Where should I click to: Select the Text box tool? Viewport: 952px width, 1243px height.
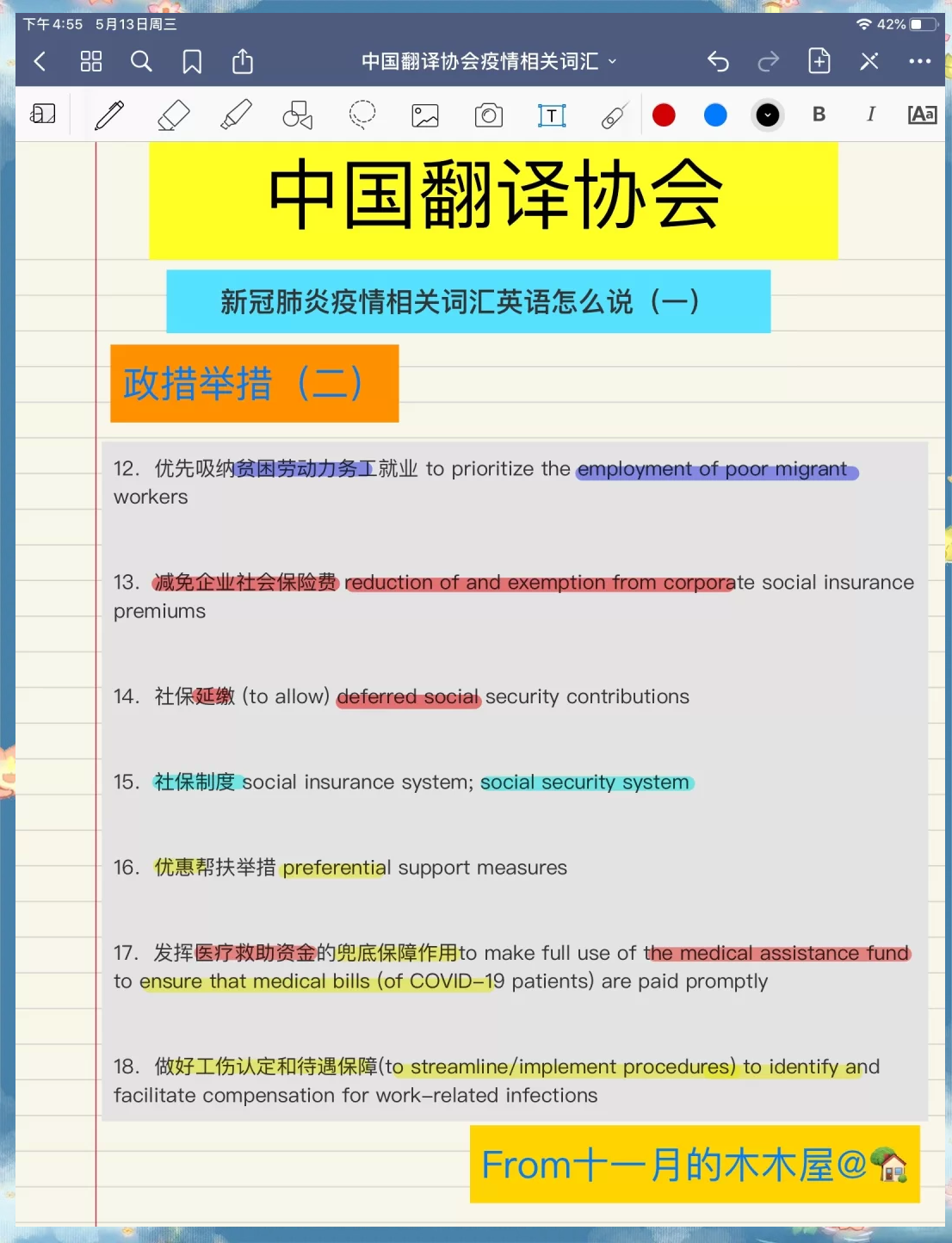pyautogui.click(x=552, y=114)
